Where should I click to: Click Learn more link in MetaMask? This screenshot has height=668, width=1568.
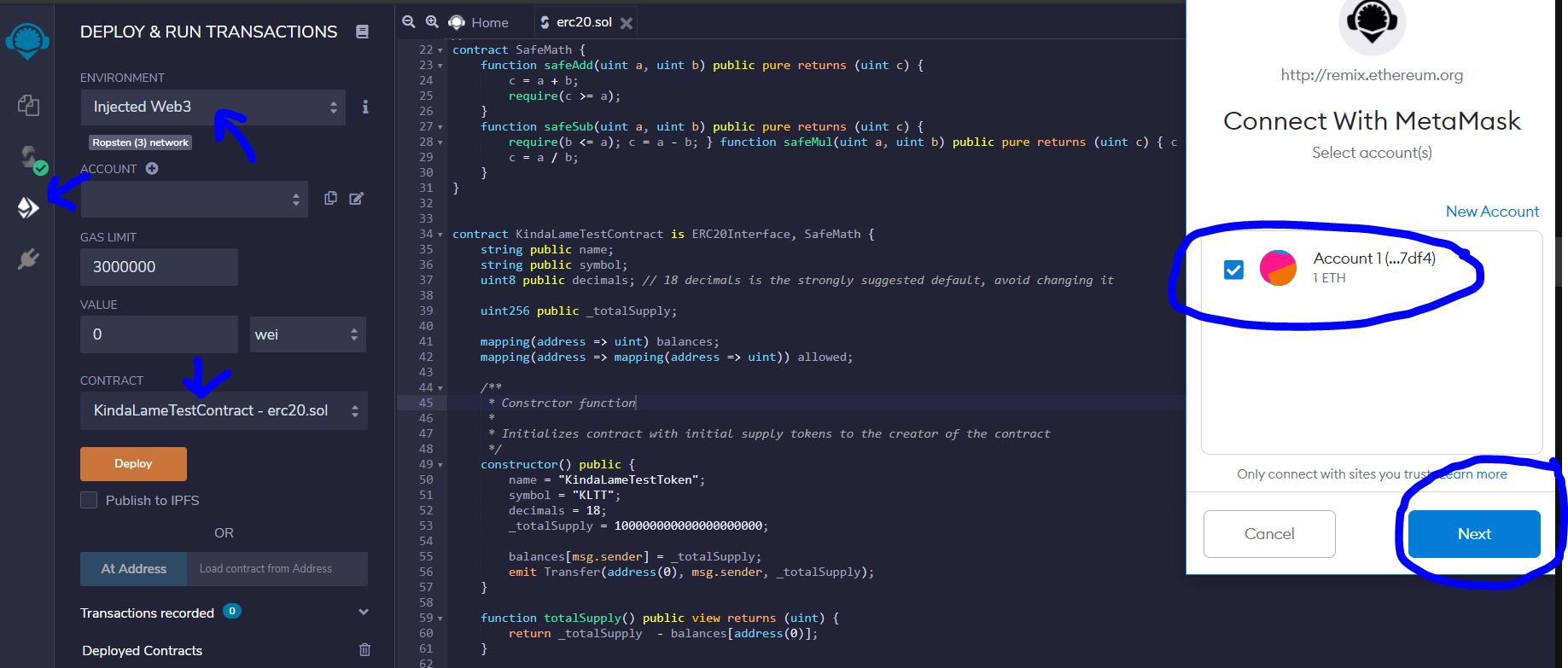[x=1472, y=474]
